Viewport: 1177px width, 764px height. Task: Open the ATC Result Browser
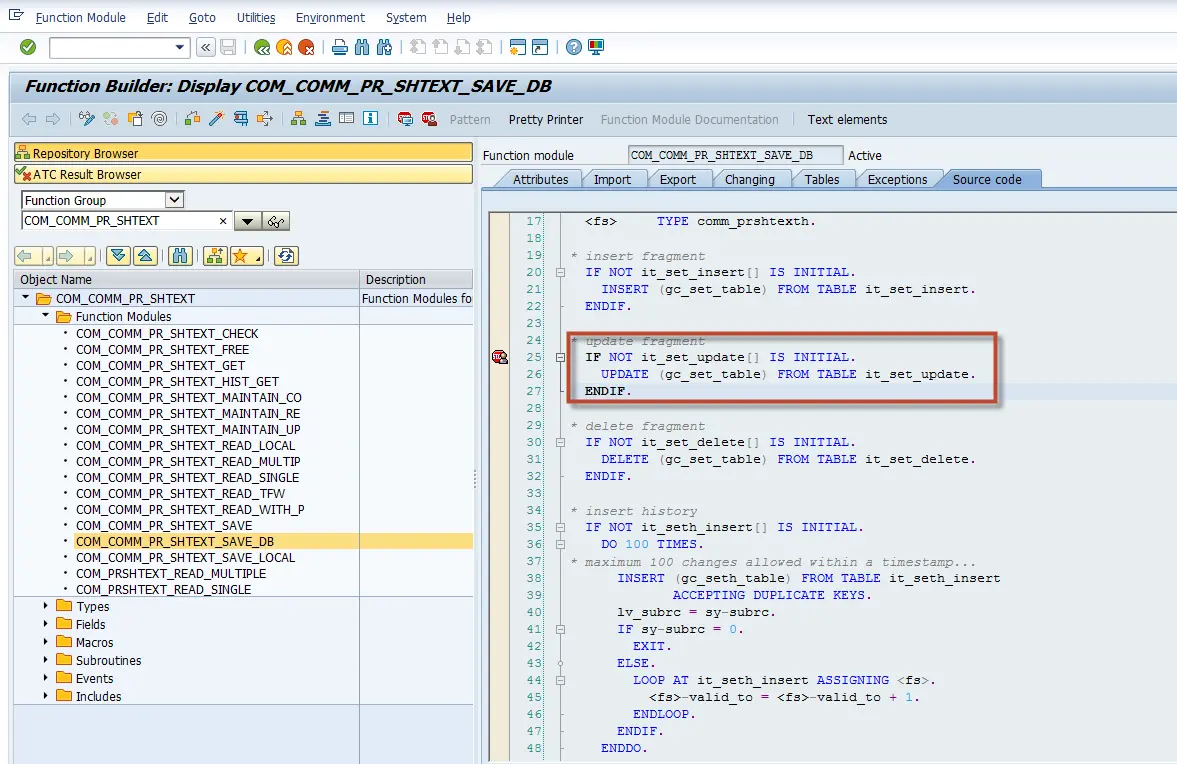pyautogui.click(x=87, y=174)
